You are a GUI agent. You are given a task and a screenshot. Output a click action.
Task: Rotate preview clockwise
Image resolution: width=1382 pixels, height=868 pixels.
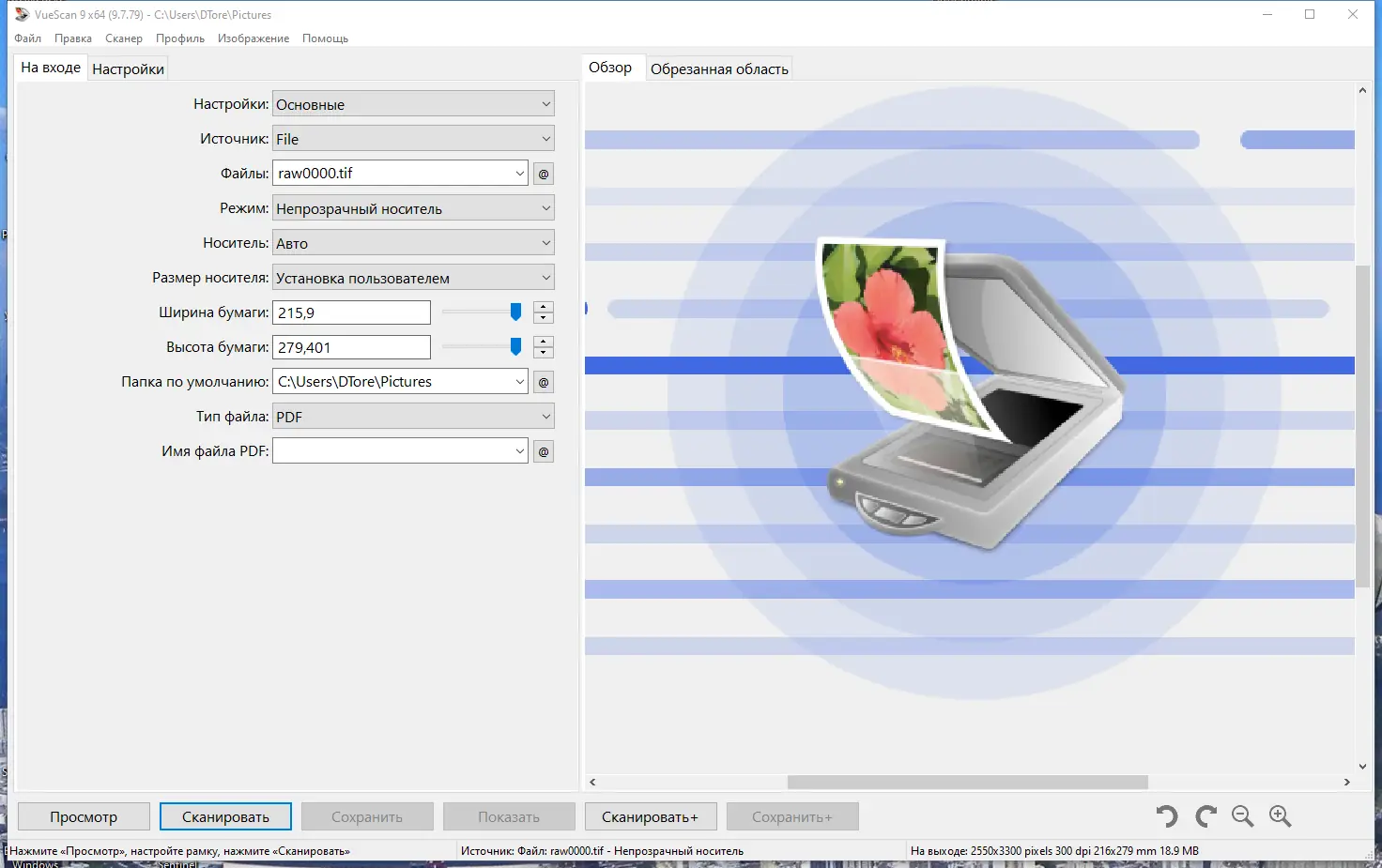(1205, 815)
